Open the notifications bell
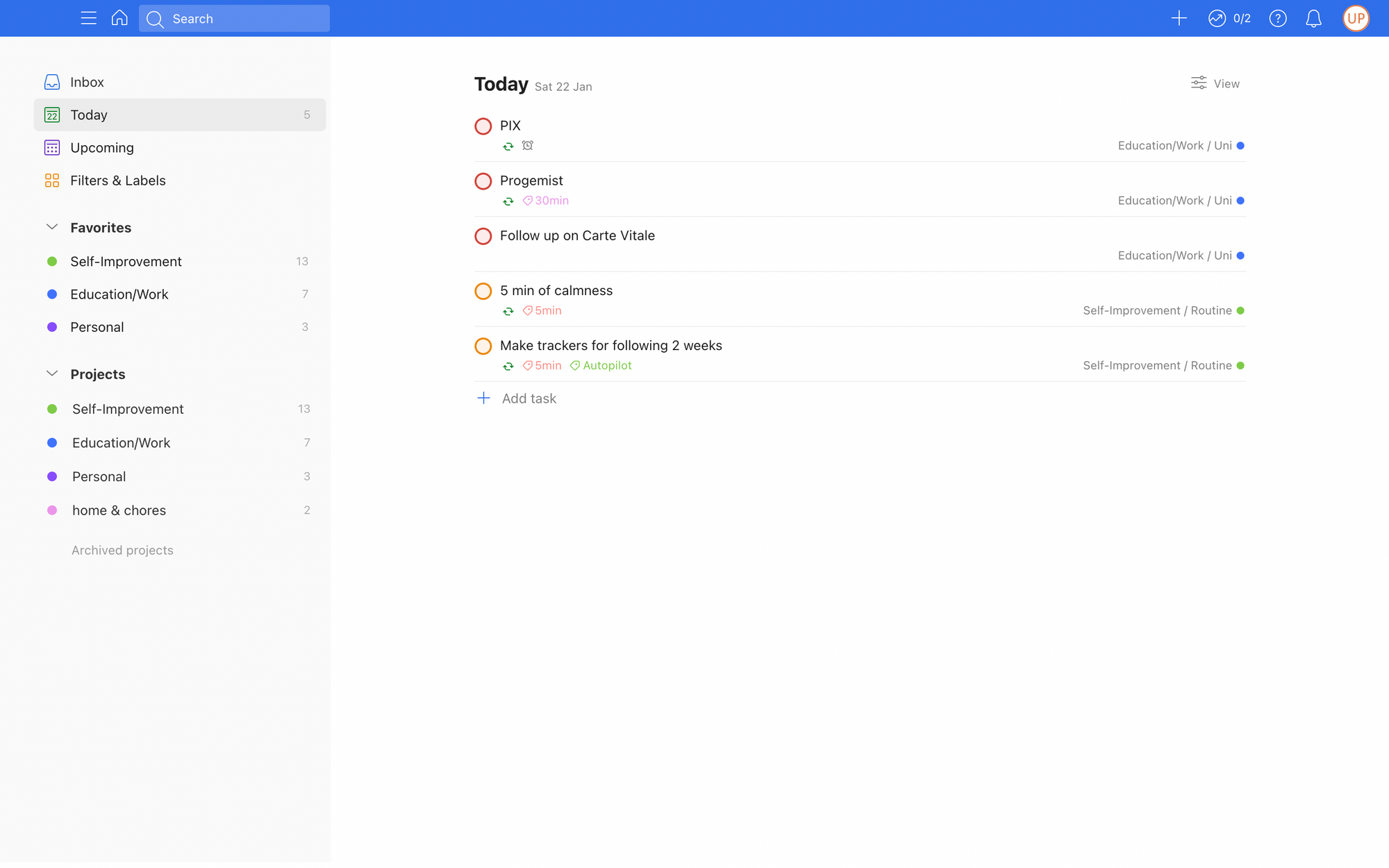 1313,18
